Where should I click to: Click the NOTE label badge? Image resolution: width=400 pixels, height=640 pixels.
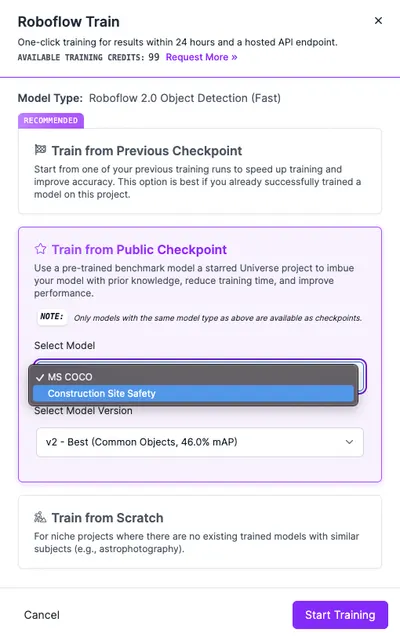point(52,316)
